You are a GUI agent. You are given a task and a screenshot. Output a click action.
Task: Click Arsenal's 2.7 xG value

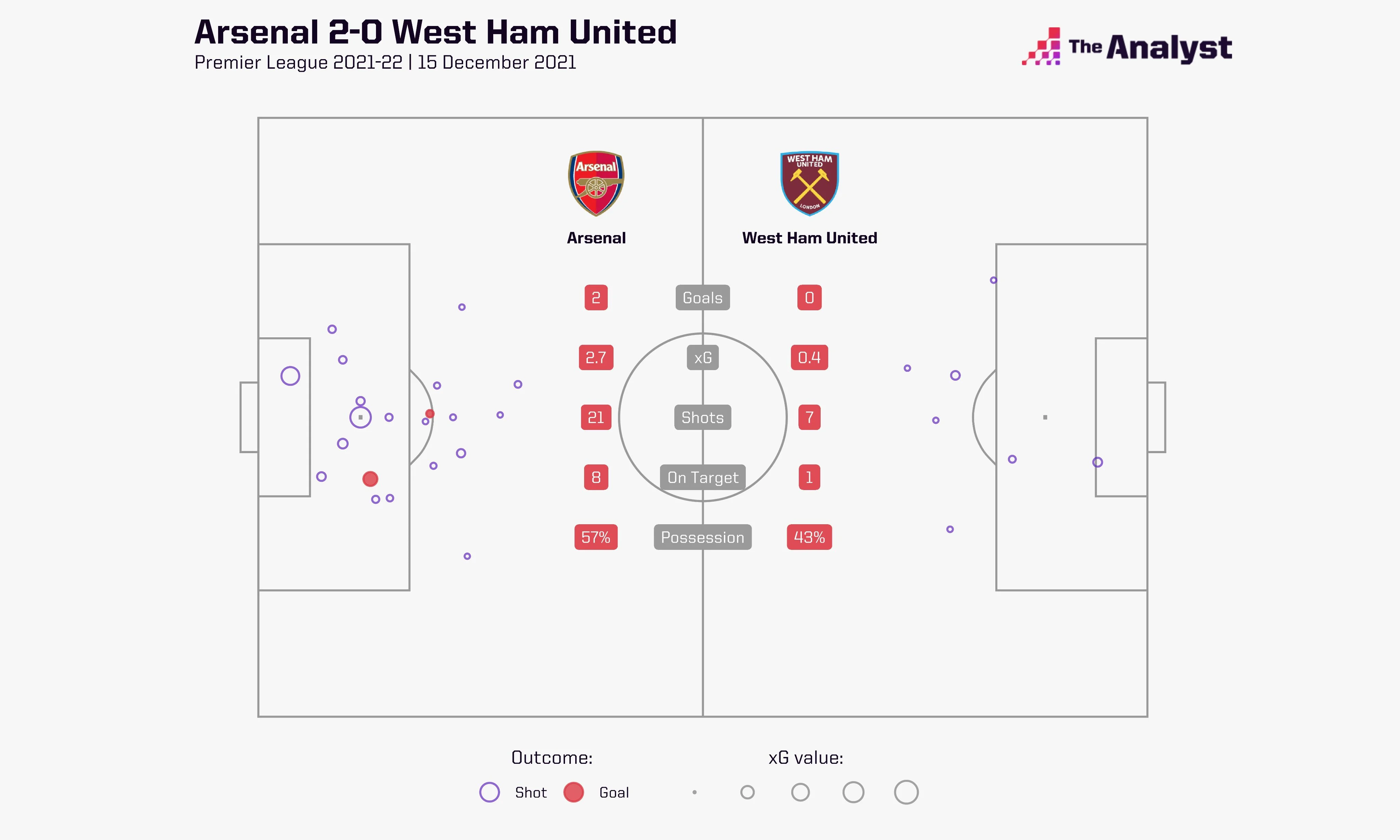point(595,358)
